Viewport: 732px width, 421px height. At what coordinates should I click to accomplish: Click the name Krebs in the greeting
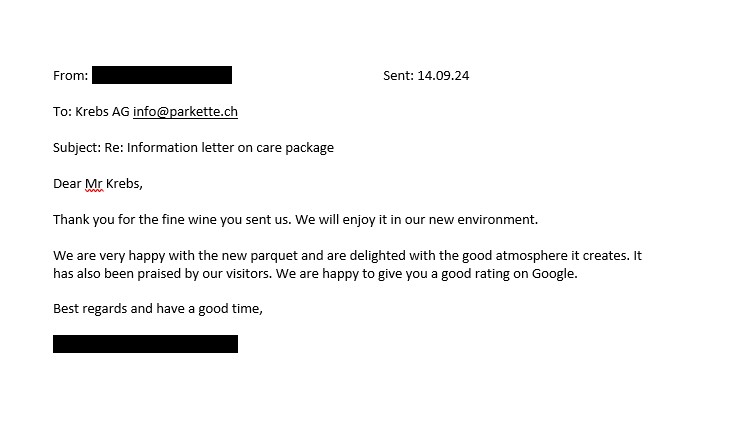coord(124,183)
